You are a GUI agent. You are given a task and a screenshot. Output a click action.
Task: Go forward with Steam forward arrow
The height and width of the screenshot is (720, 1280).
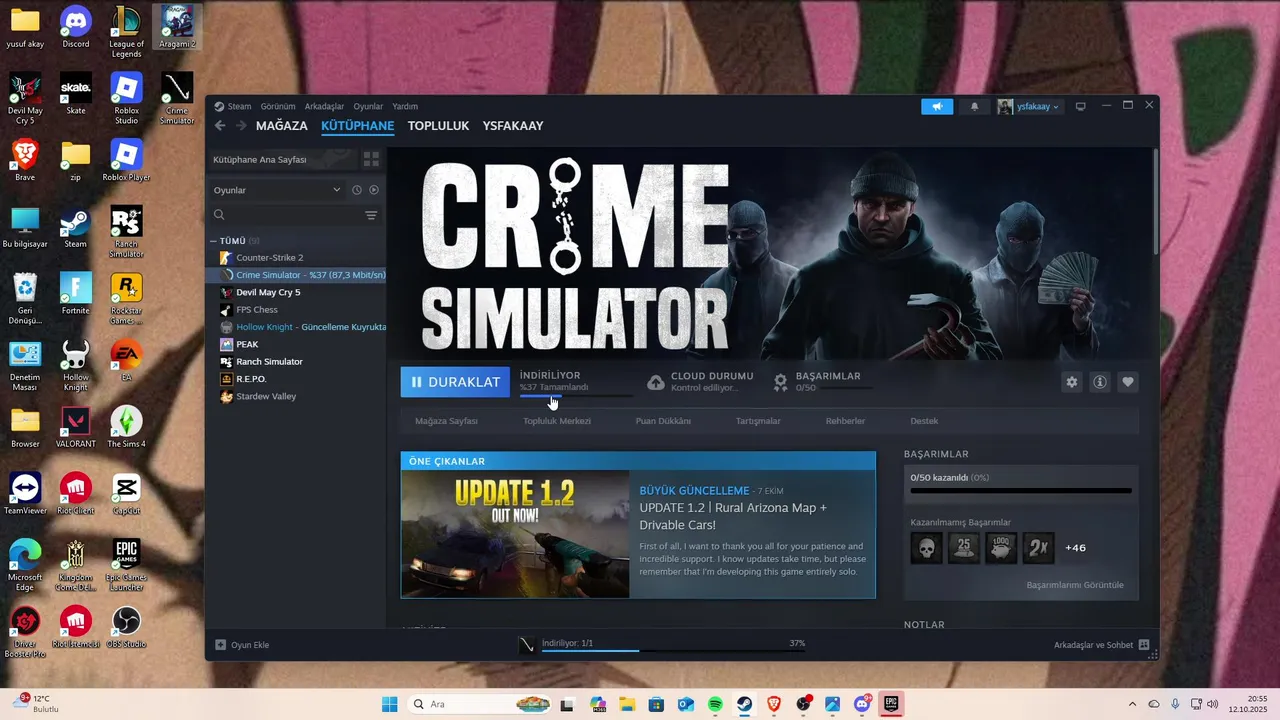pyautogui.click(x=241, y=126)
